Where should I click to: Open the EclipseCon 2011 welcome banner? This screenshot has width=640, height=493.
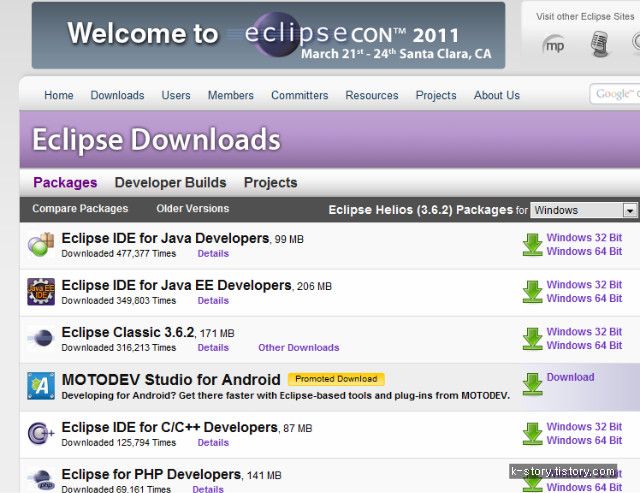point(268,36)
